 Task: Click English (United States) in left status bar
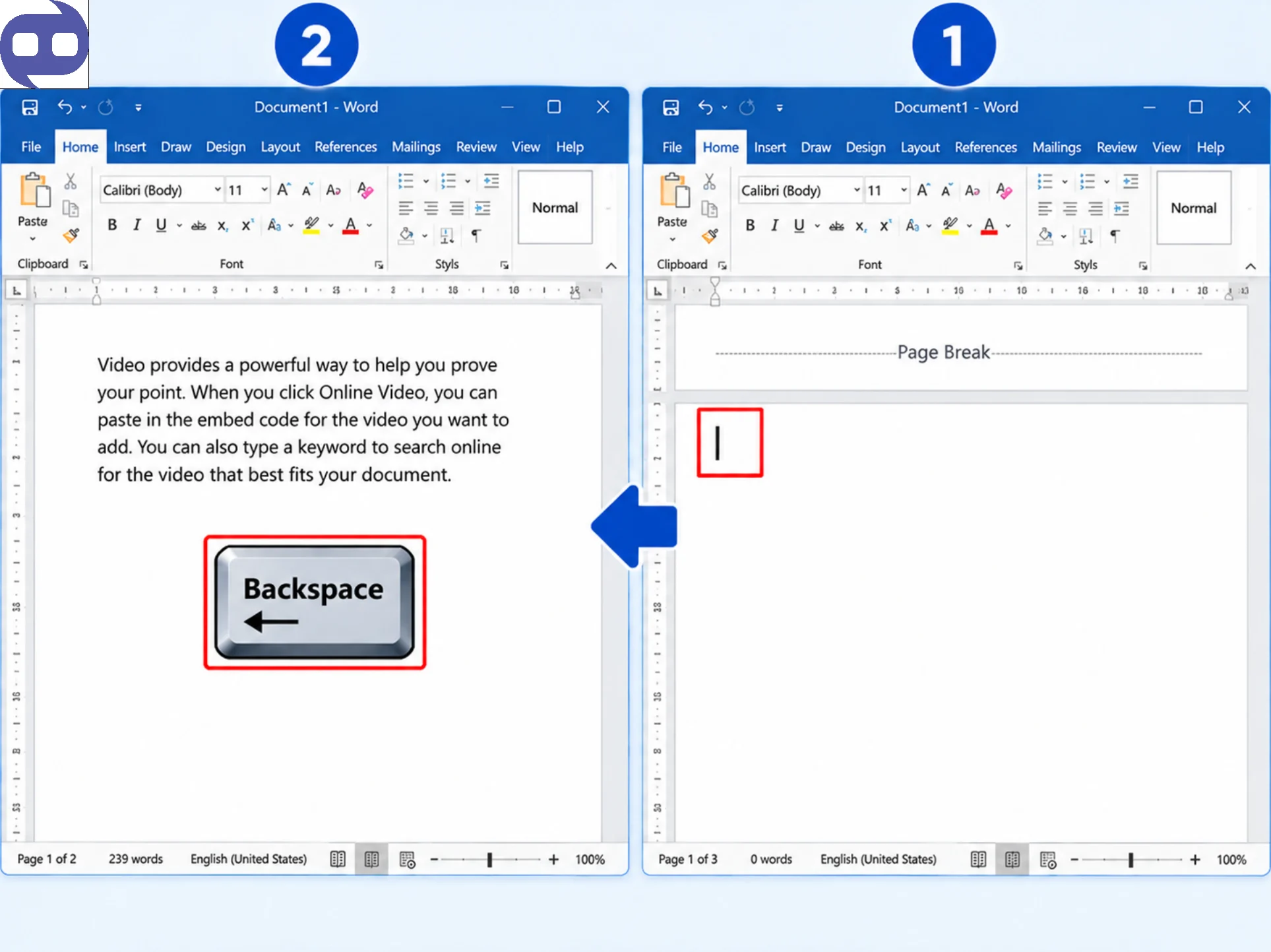pos(249,859)
